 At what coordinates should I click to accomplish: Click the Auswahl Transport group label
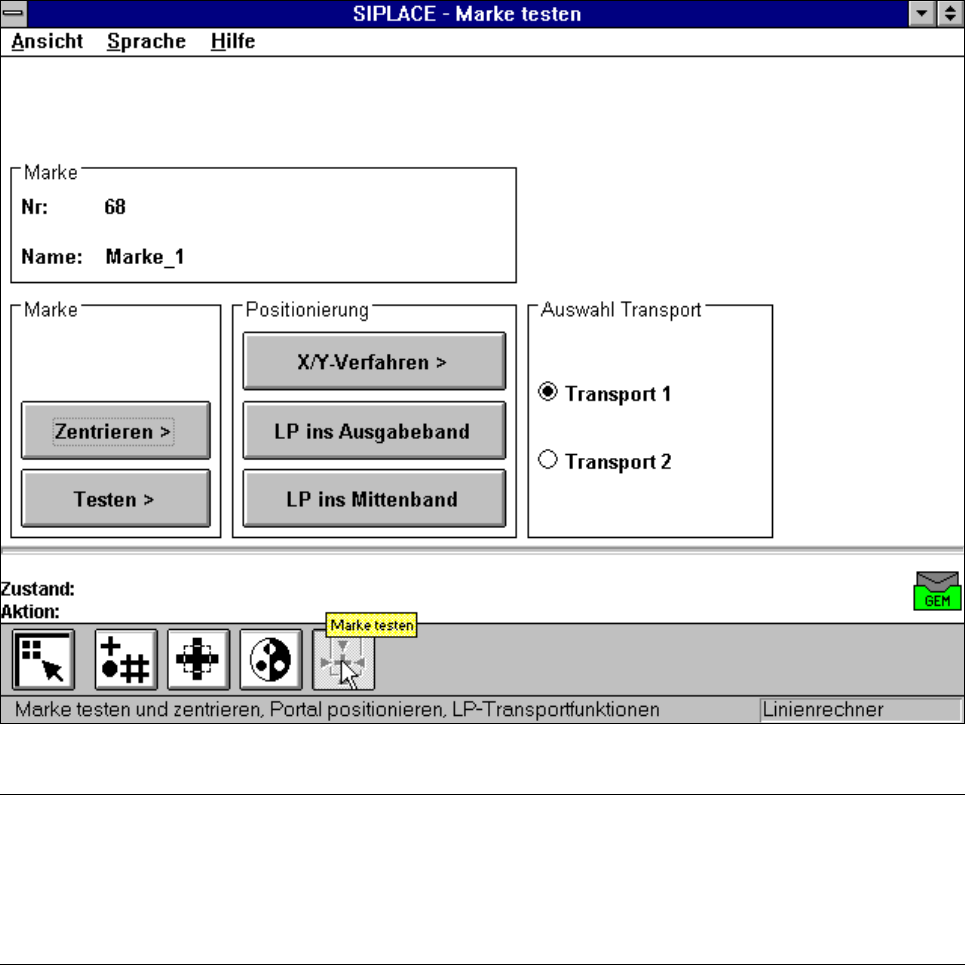[621, 310]
